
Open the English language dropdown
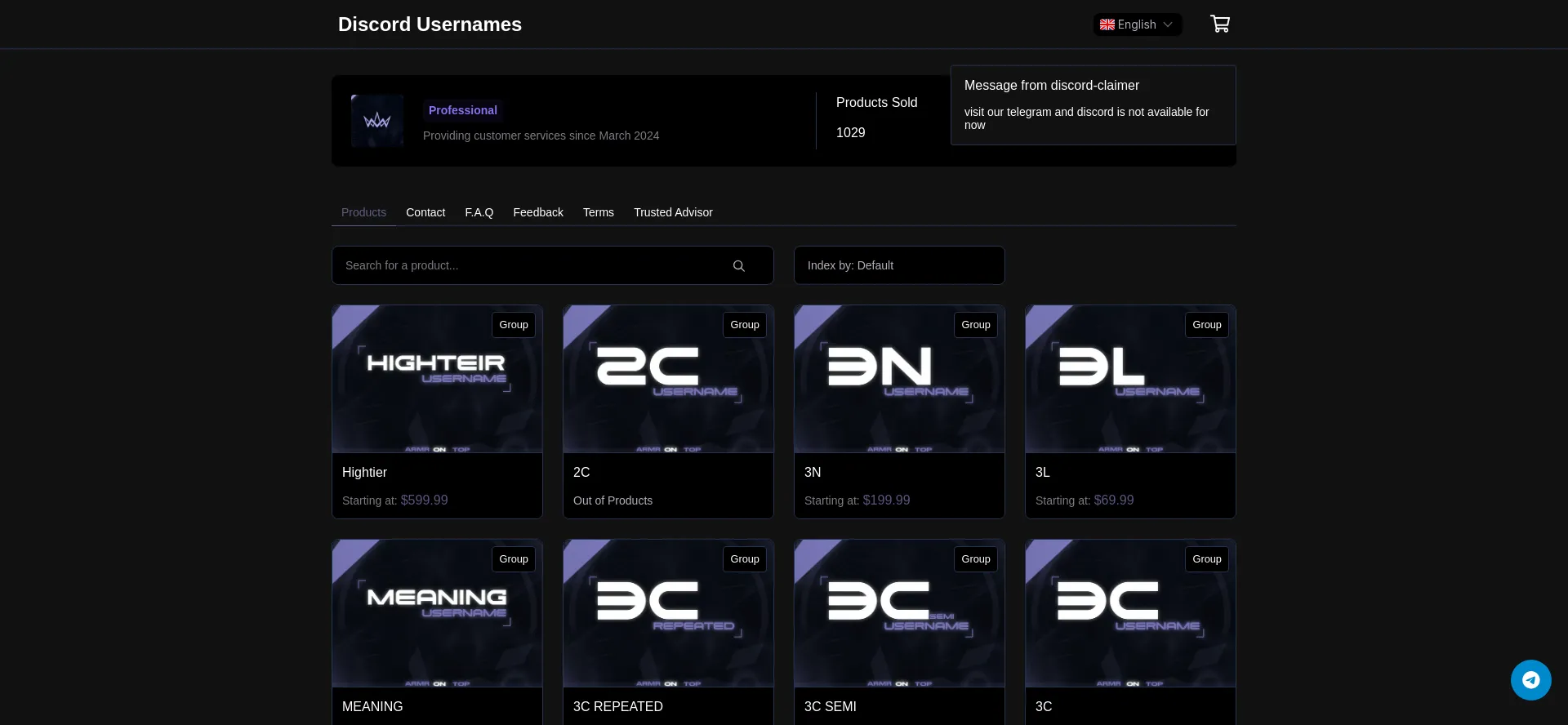1138,24
